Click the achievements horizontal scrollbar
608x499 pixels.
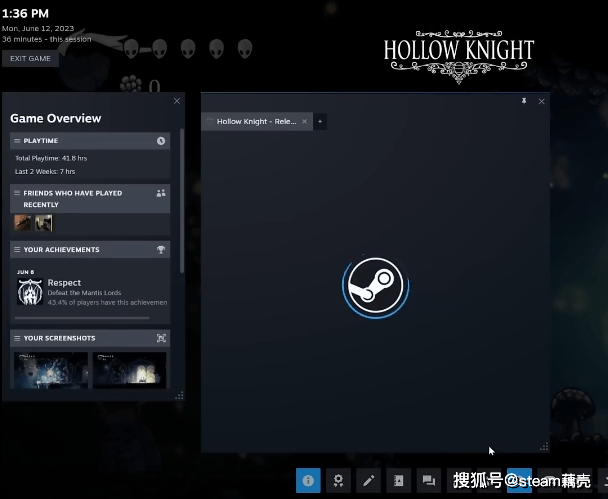pyautogui.click(x=82, y=318)
